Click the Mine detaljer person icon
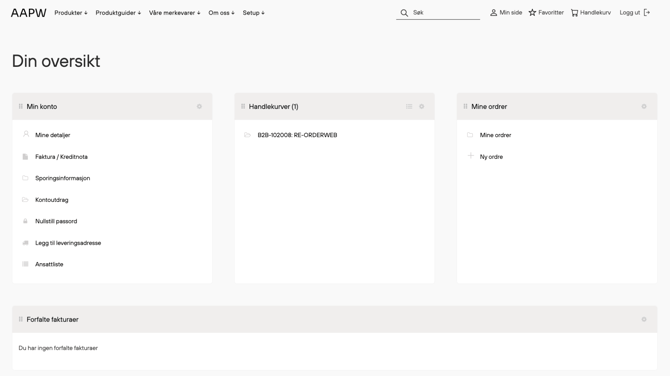Viewport: 670px width, 376px height. pos(26,134)
